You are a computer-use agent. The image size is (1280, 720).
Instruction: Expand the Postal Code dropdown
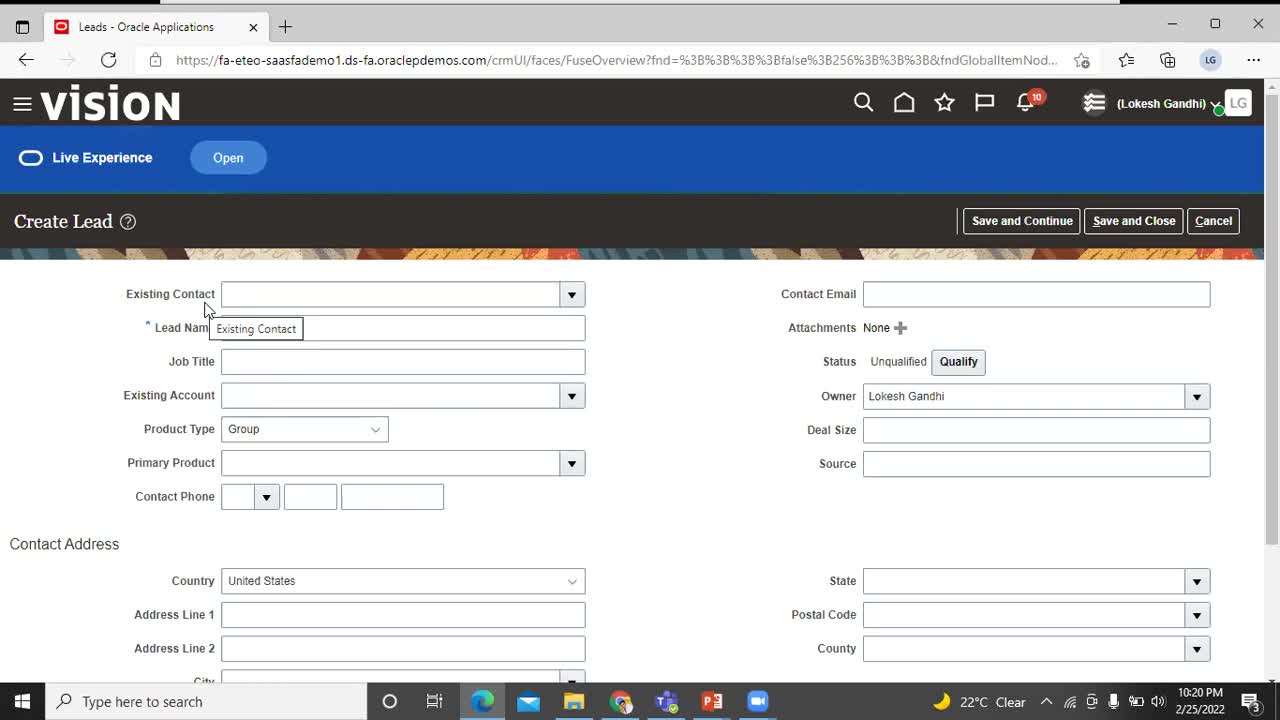pyautogui.click(x=1197, y=616)
